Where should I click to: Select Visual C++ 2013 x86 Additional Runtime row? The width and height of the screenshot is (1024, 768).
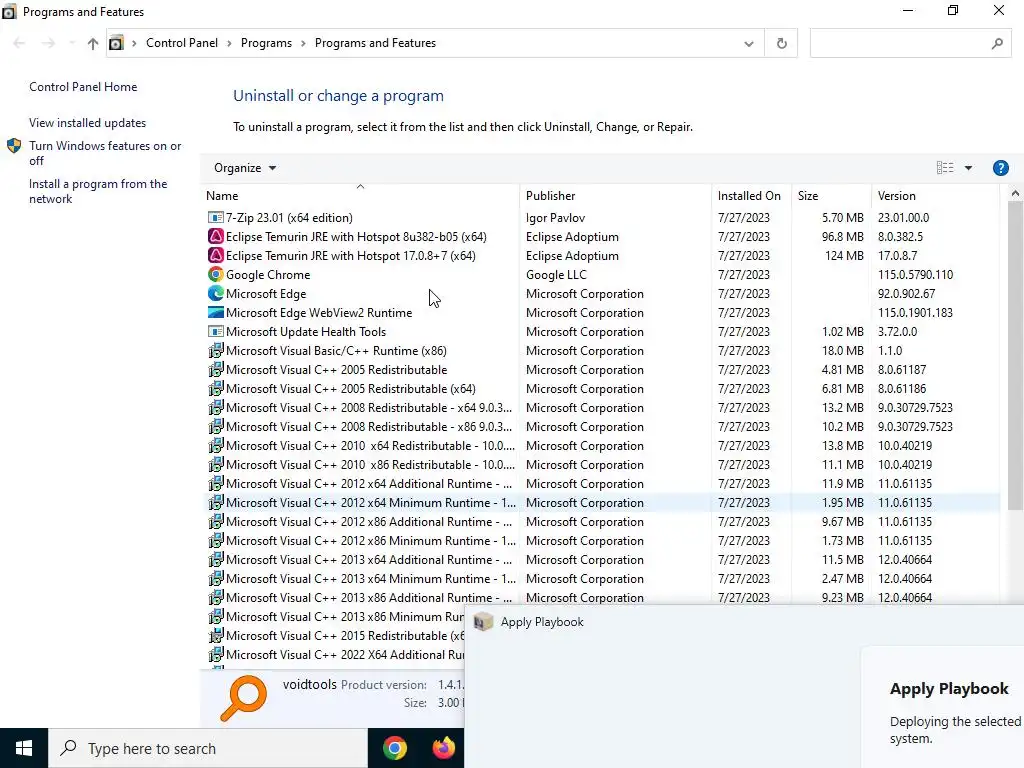tap(603, 597)
